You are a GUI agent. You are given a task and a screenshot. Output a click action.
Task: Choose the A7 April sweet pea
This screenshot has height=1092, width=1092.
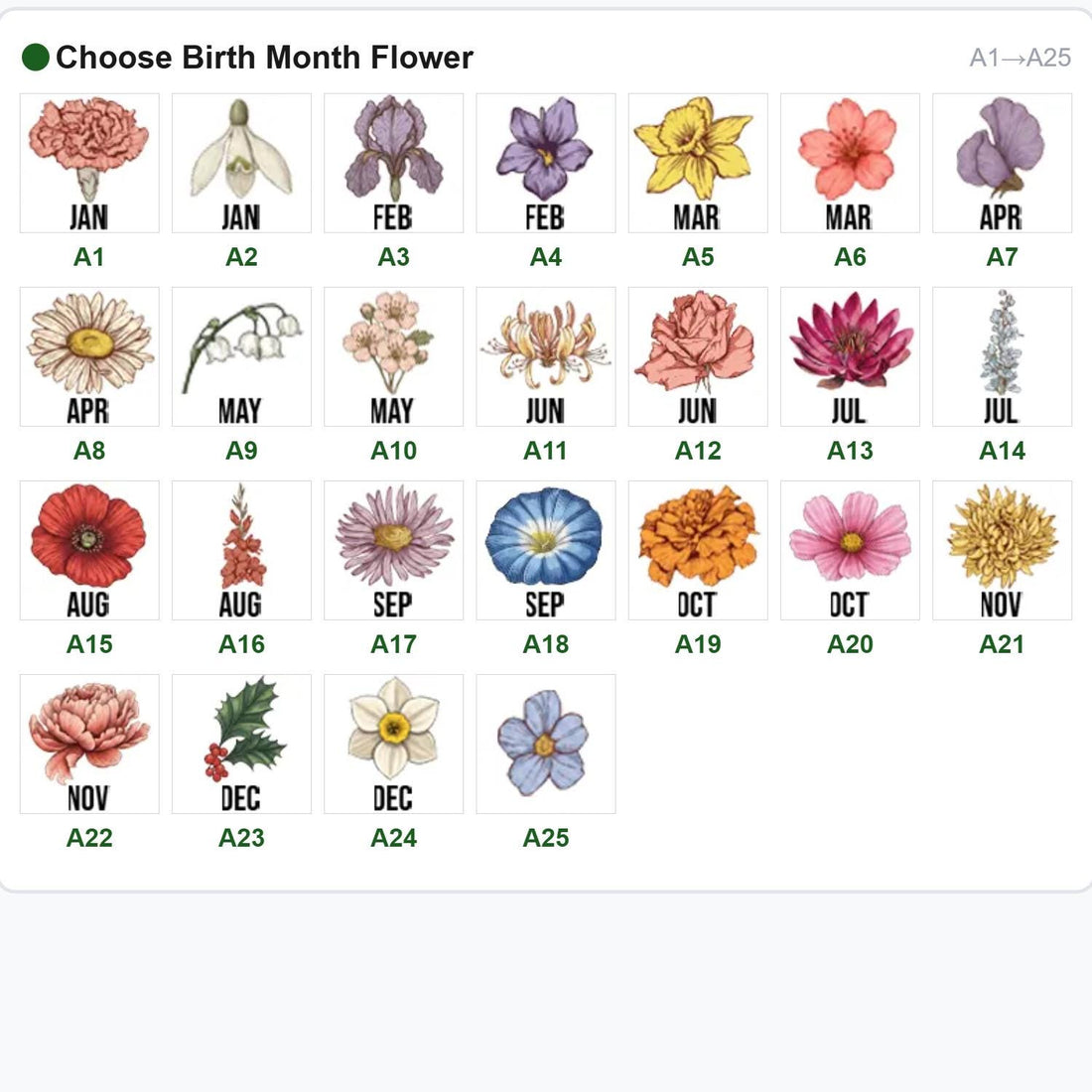[1003, 163]
